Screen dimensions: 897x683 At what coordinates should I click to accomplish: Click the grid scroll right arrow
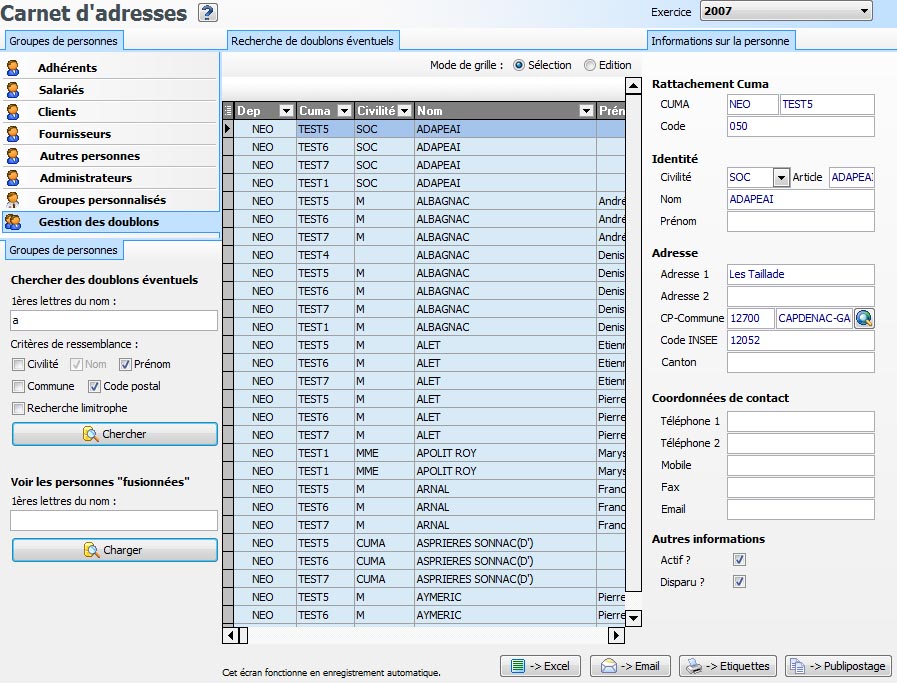[x=616, y=635]
